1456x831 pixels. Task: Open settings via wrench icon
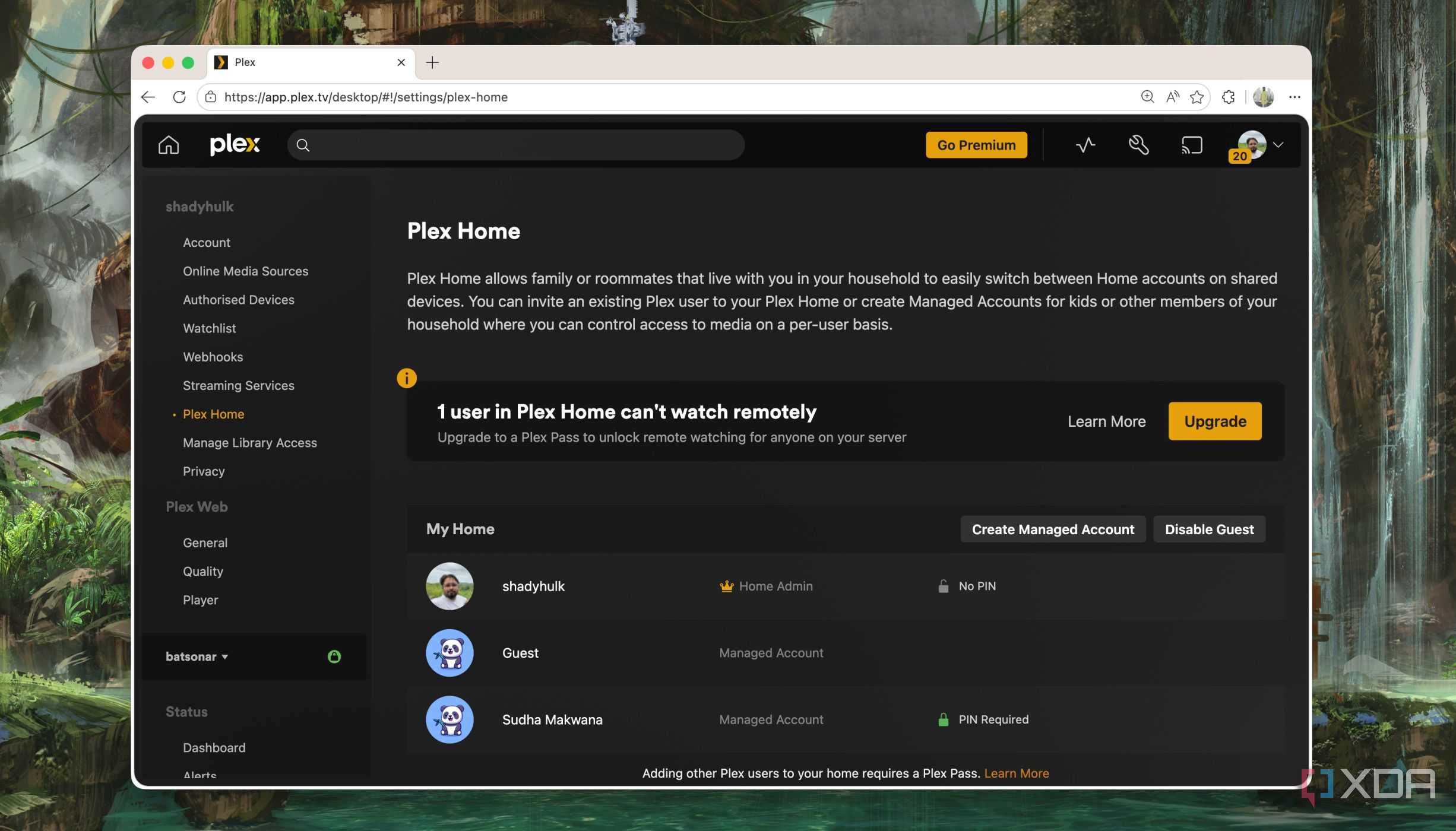pyautogui.click(x=1138, y=145)
